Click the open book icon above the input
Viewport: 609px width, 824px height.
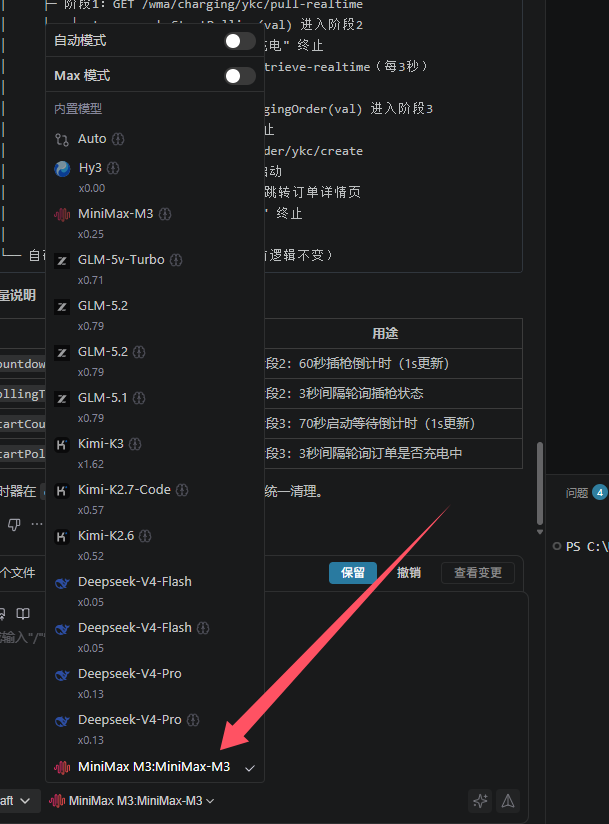(23, 613)
